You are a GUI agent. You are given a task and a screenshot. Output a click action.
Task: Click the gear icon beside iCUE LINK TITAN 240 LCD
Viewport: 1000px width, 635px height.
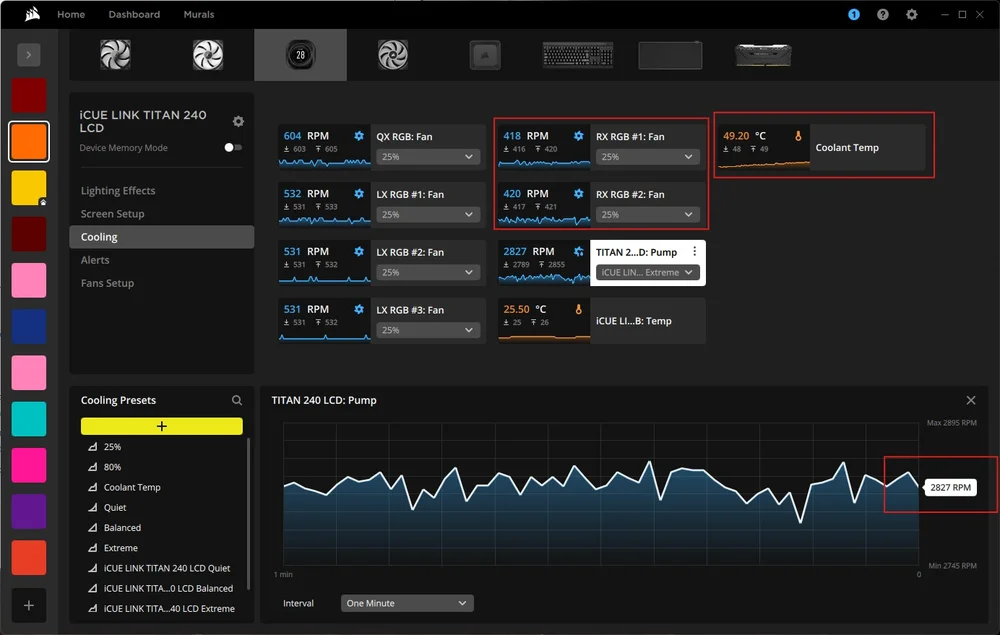(x=238, y=121)
